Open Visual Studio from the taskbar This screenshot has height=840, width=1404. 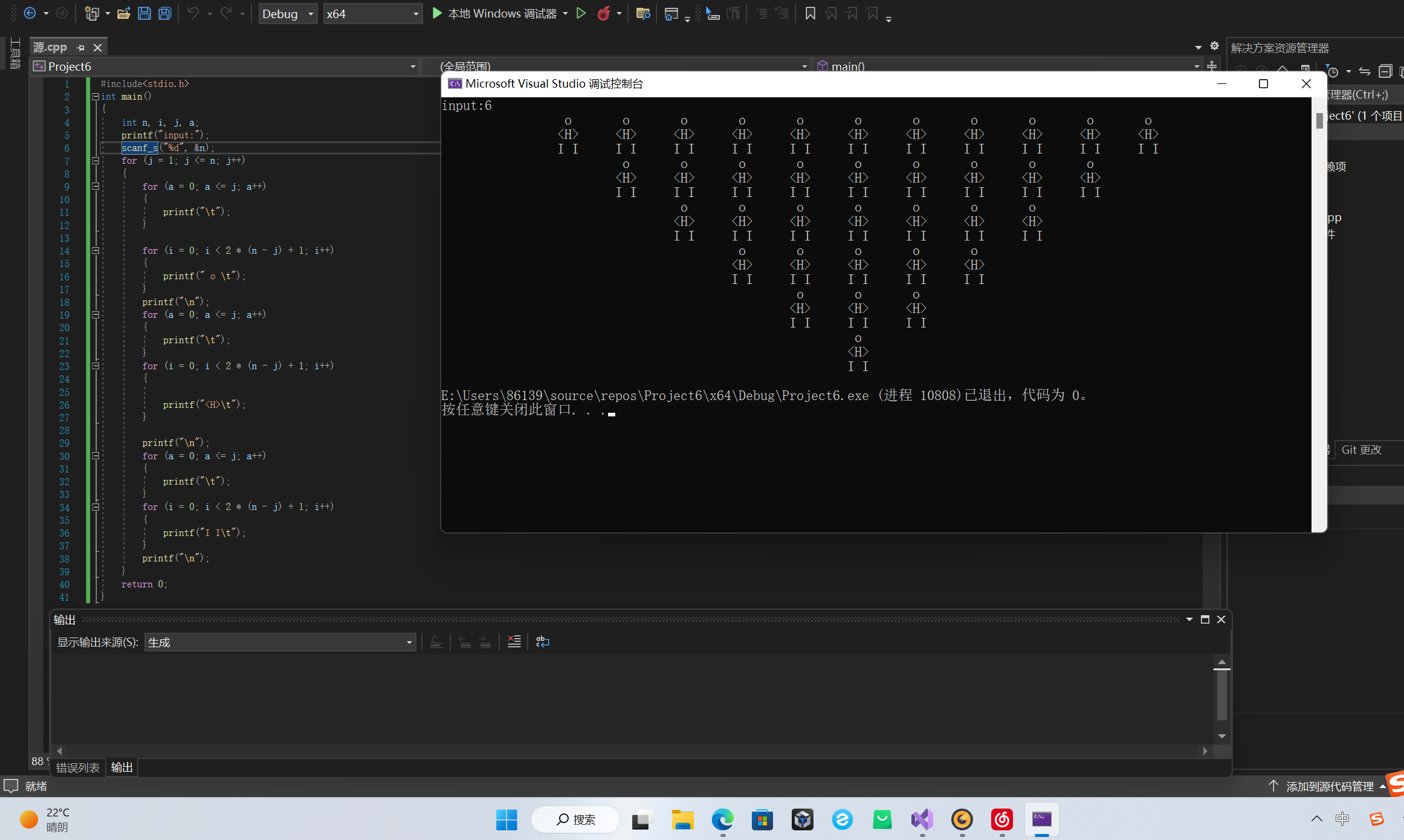922,819
